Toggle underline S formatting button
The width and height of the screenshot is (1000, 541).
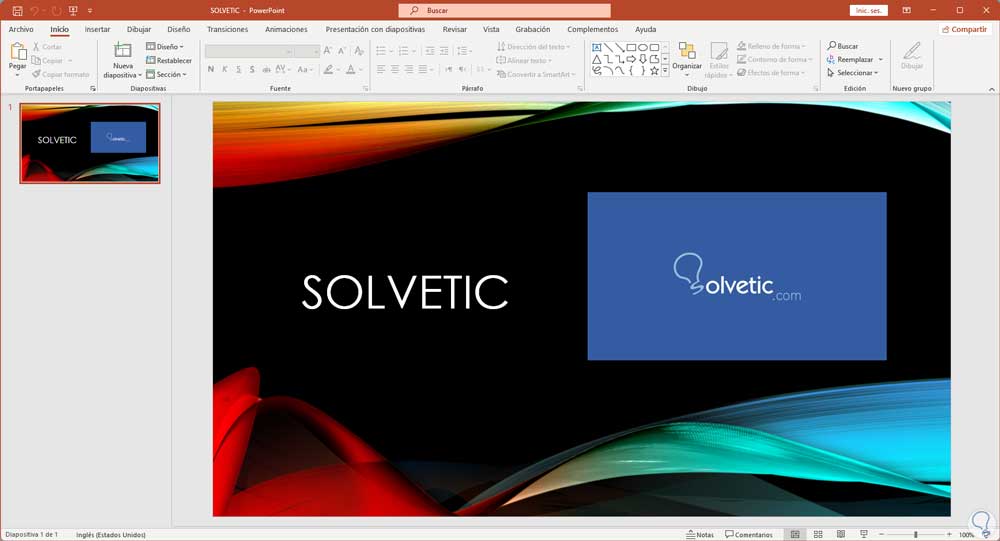[239, 69]
